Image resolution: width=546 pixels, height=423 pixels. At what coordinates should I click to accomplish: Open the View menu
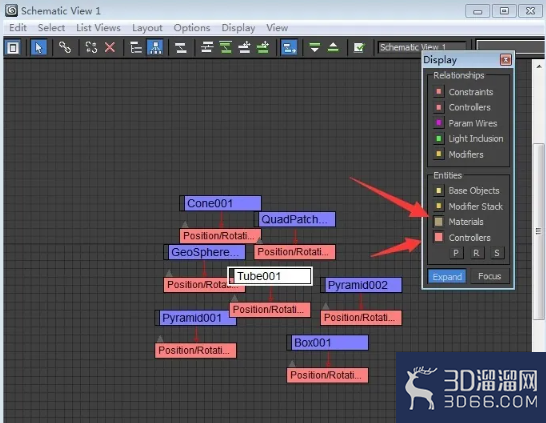point(277,28)
